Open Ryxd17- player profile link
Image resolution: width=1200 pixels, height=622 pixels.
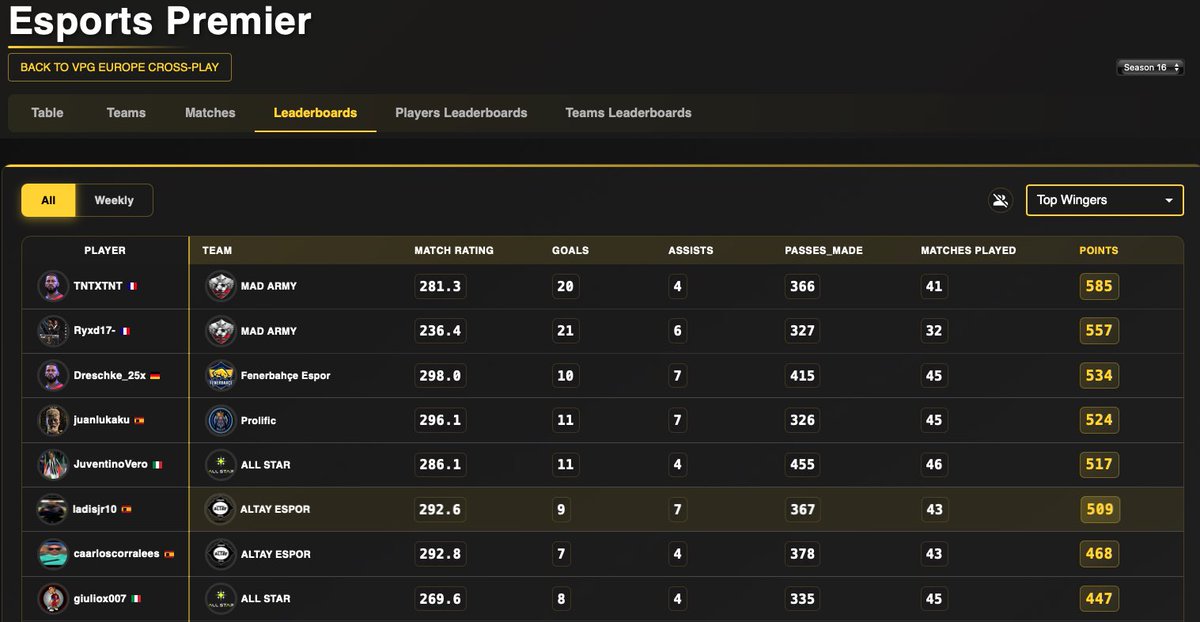tap(95, 331)
